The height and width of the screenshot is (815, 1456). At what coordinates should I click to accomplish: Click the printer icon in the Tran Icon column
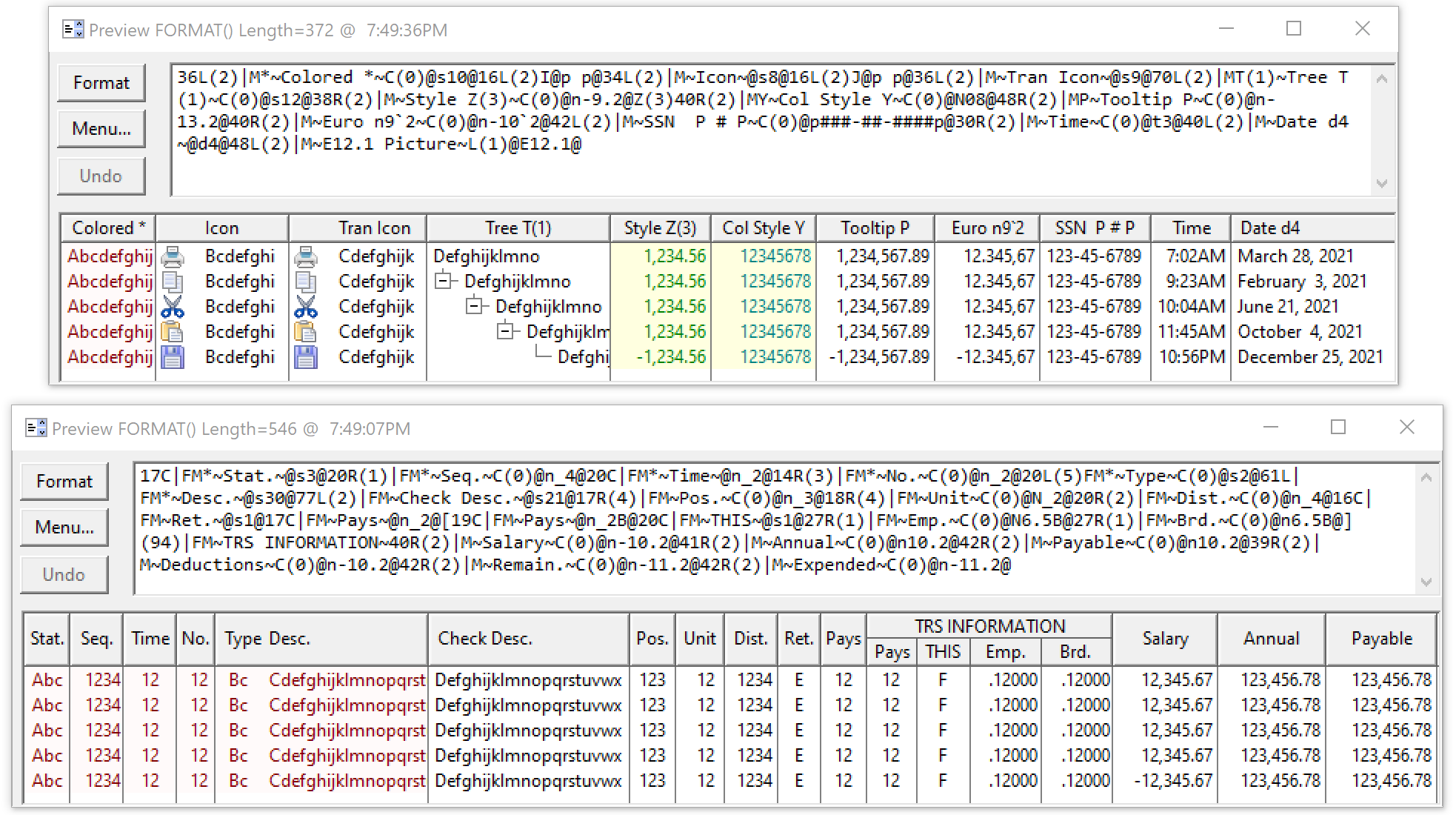[x=305, y=256]
